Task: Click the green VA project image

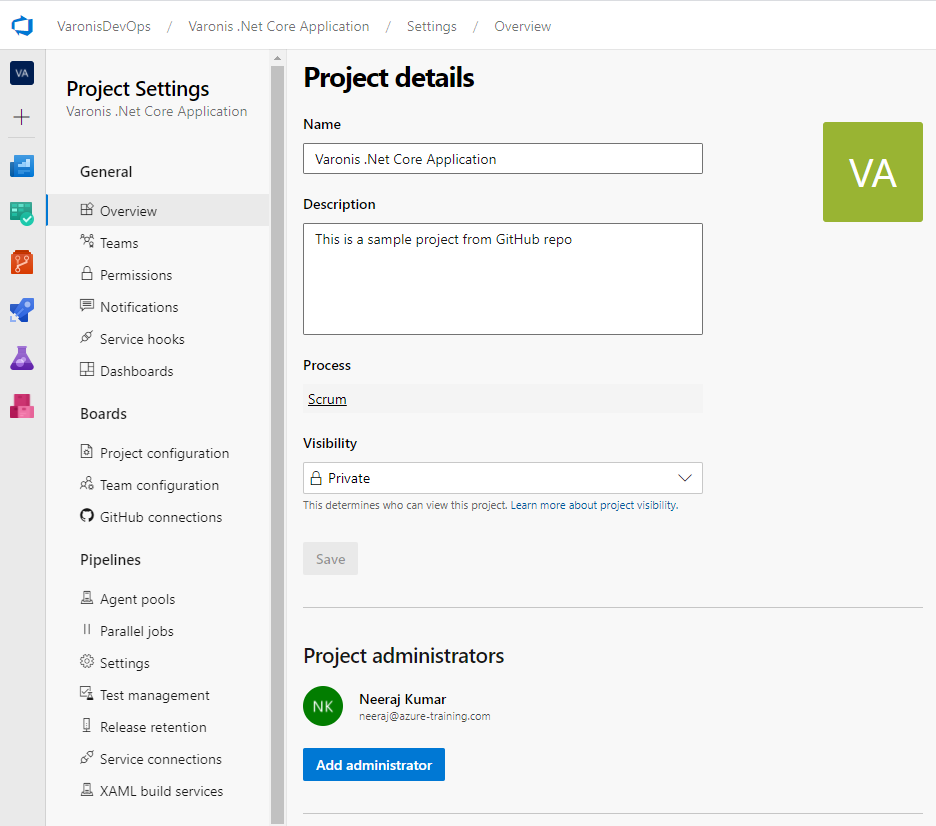Action: (x=873, y=172)
